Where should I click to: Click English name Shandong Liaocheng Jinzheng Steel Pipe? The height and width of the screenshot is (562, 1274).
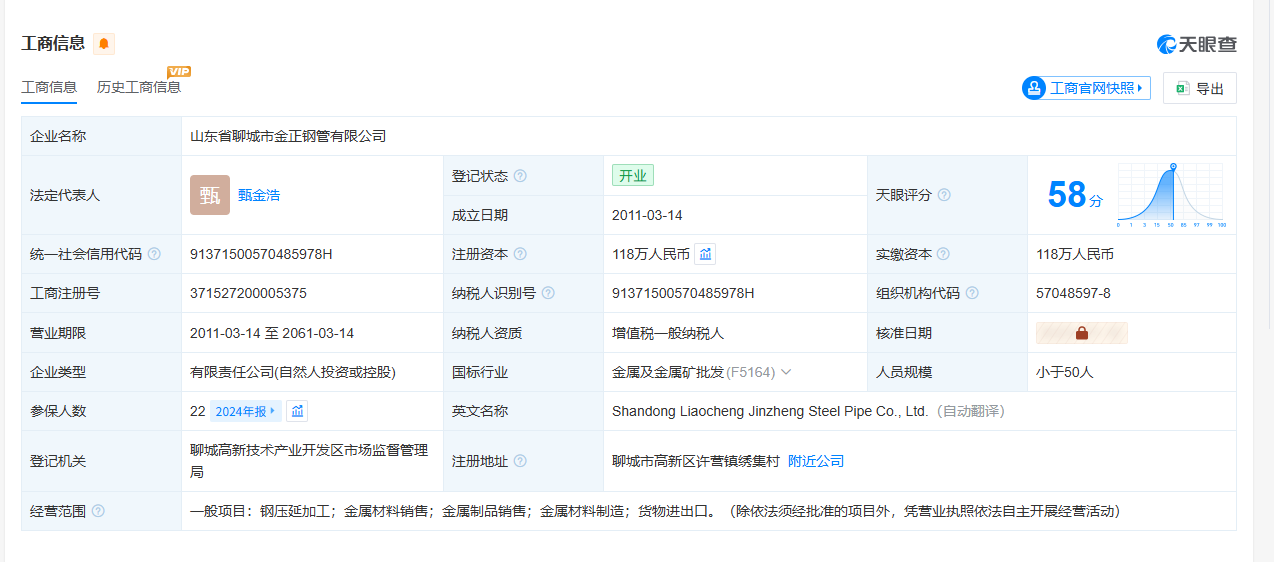tap(770, 411)
